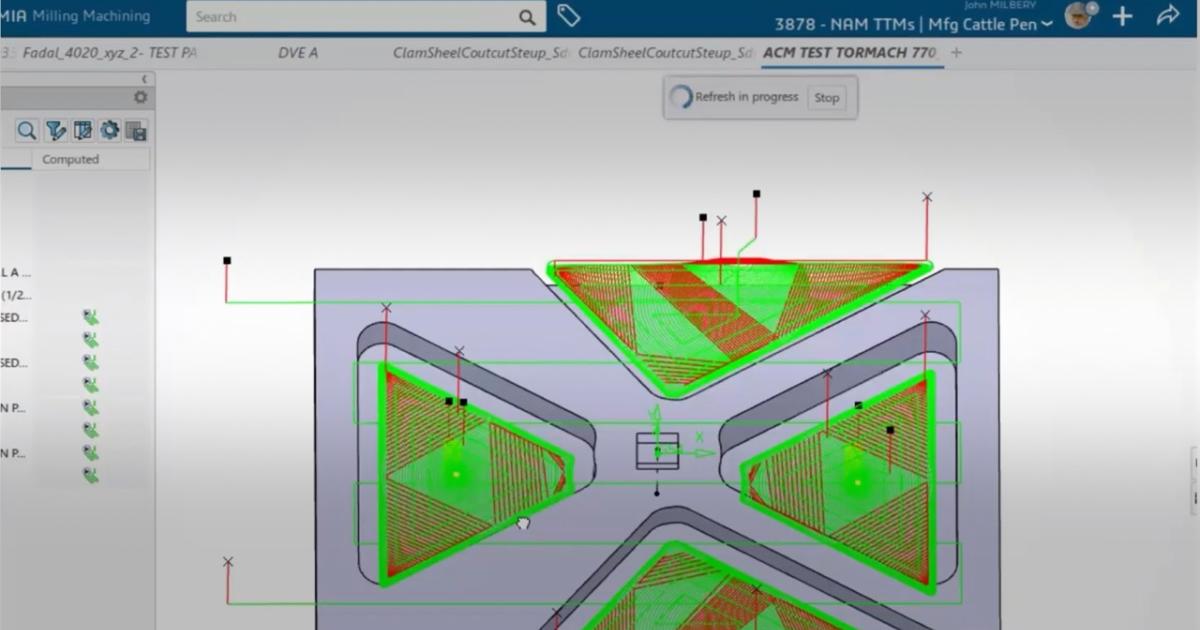Expand the tree item labeled (1/2
The image size is (1200, 630).
22,295
